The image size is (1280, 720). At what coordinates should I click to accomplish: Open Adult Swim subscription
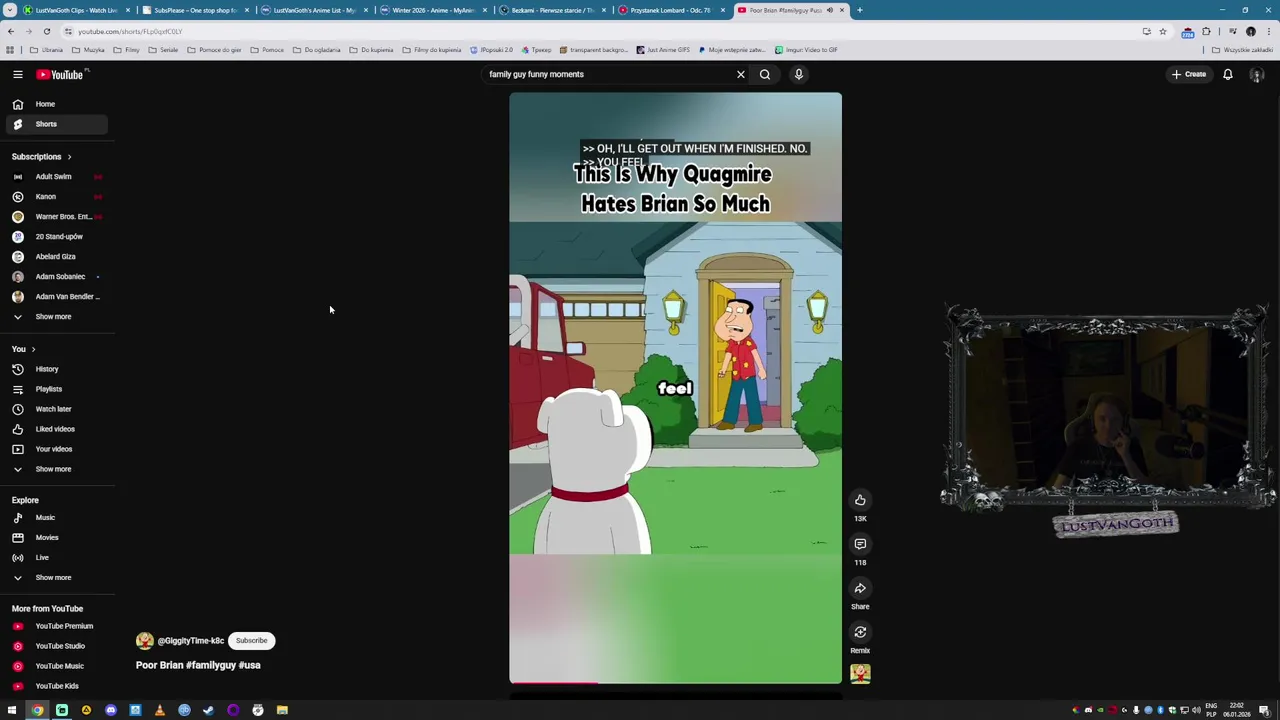(x=55, y=177)
